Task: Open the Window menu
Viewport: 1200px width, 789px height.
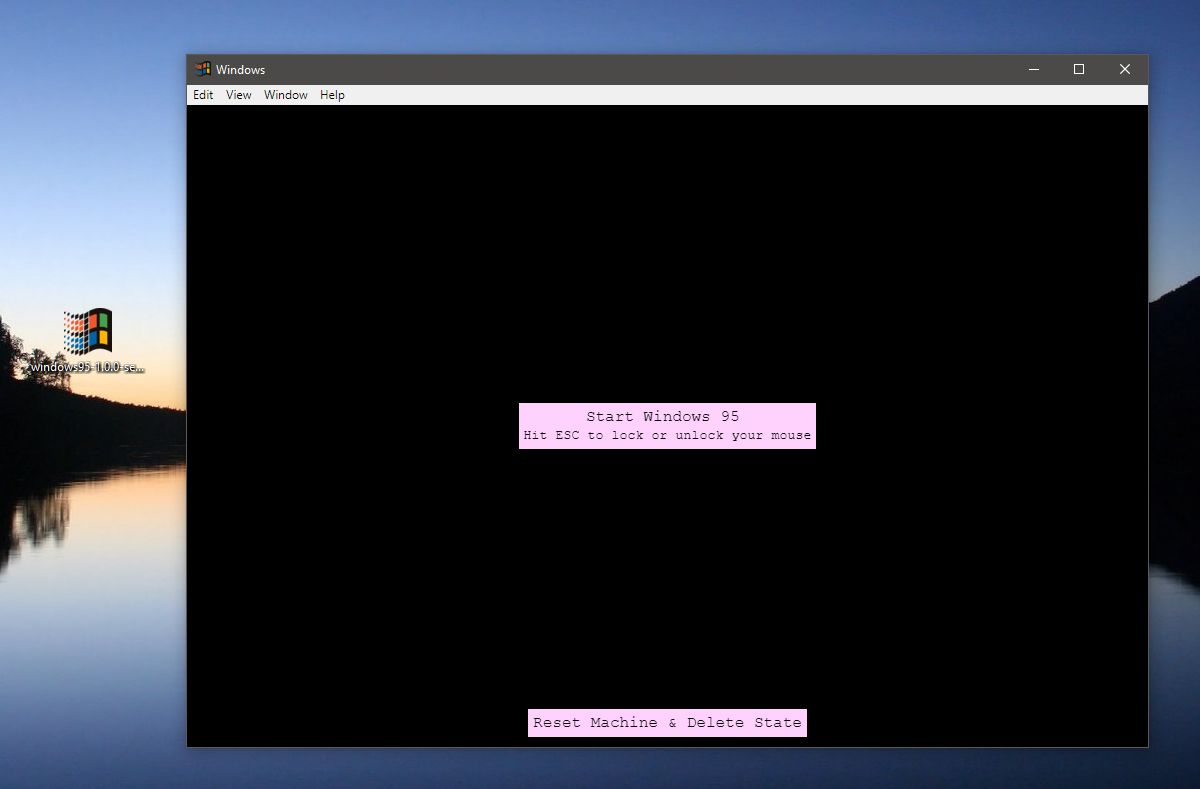Action: tap(286, 95)
